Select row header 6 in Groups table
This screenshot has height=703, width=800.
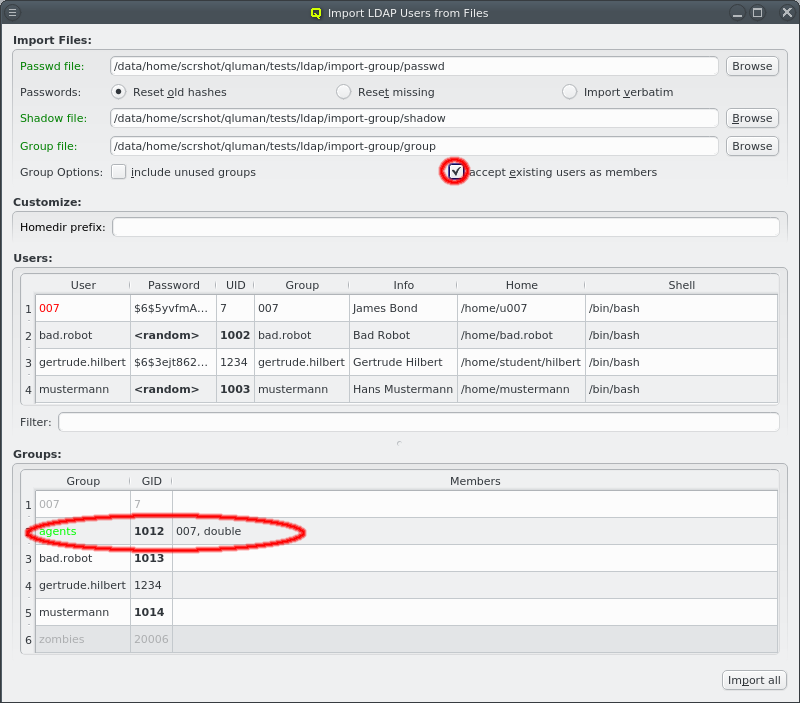tap(28, 640)
